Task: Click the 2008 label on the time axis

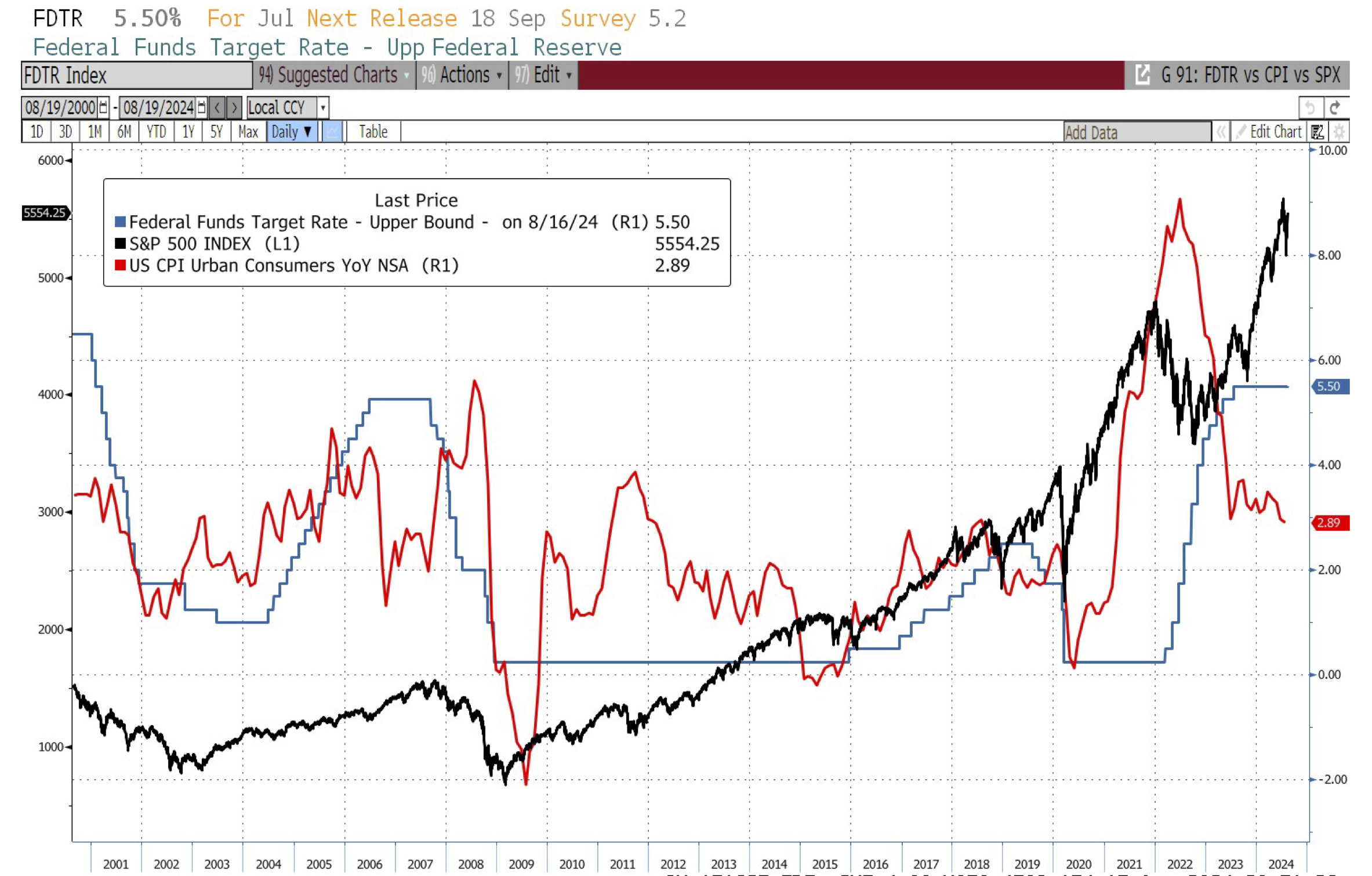Action: pyautogui.click(x=471, y=864)
